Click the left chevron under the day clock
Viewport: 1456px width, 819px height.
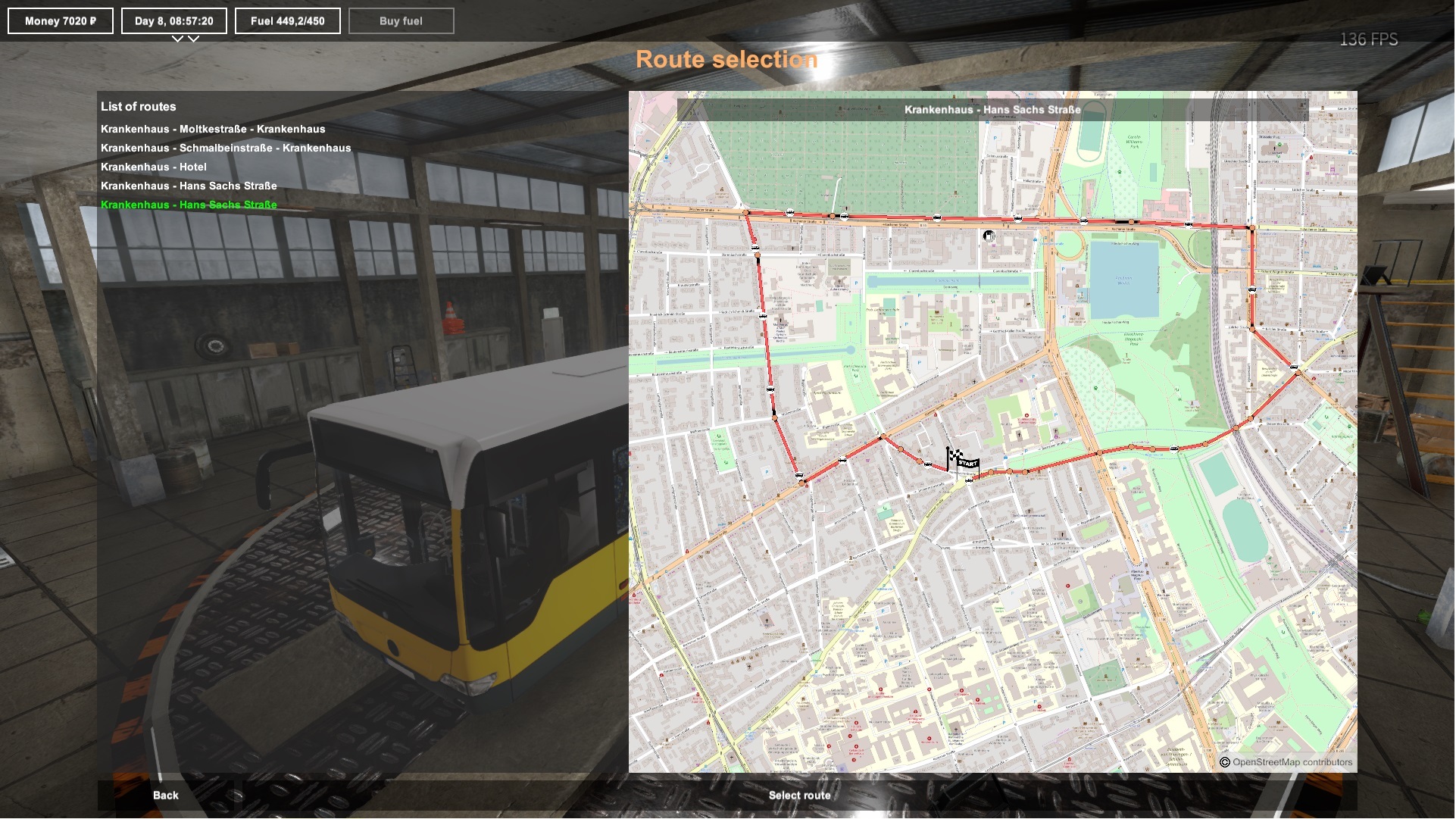pos(177,39)
